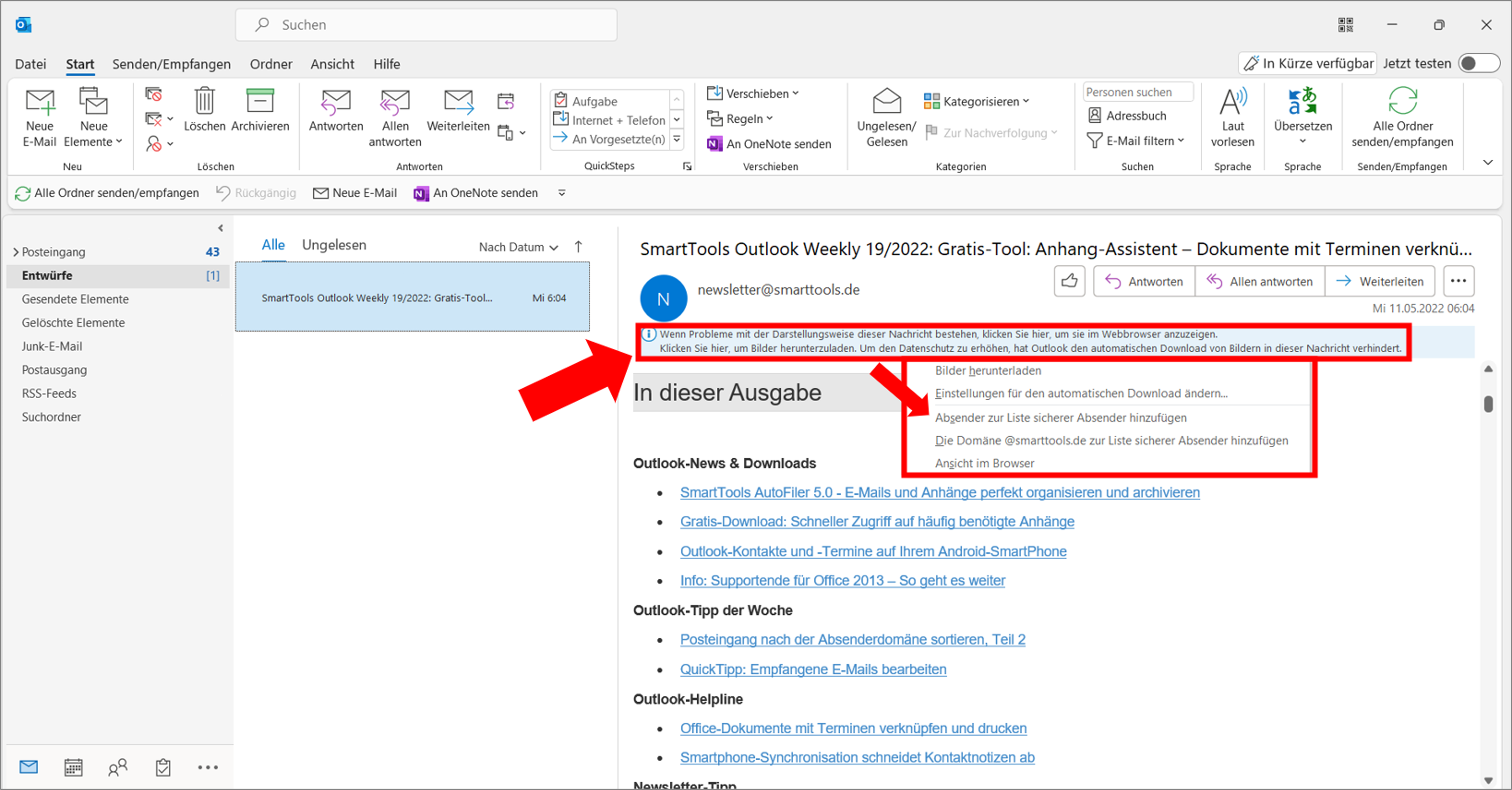Click In Kürze verfügbar button
The height and width of the screenshot is (790, 1512).
1308,63
